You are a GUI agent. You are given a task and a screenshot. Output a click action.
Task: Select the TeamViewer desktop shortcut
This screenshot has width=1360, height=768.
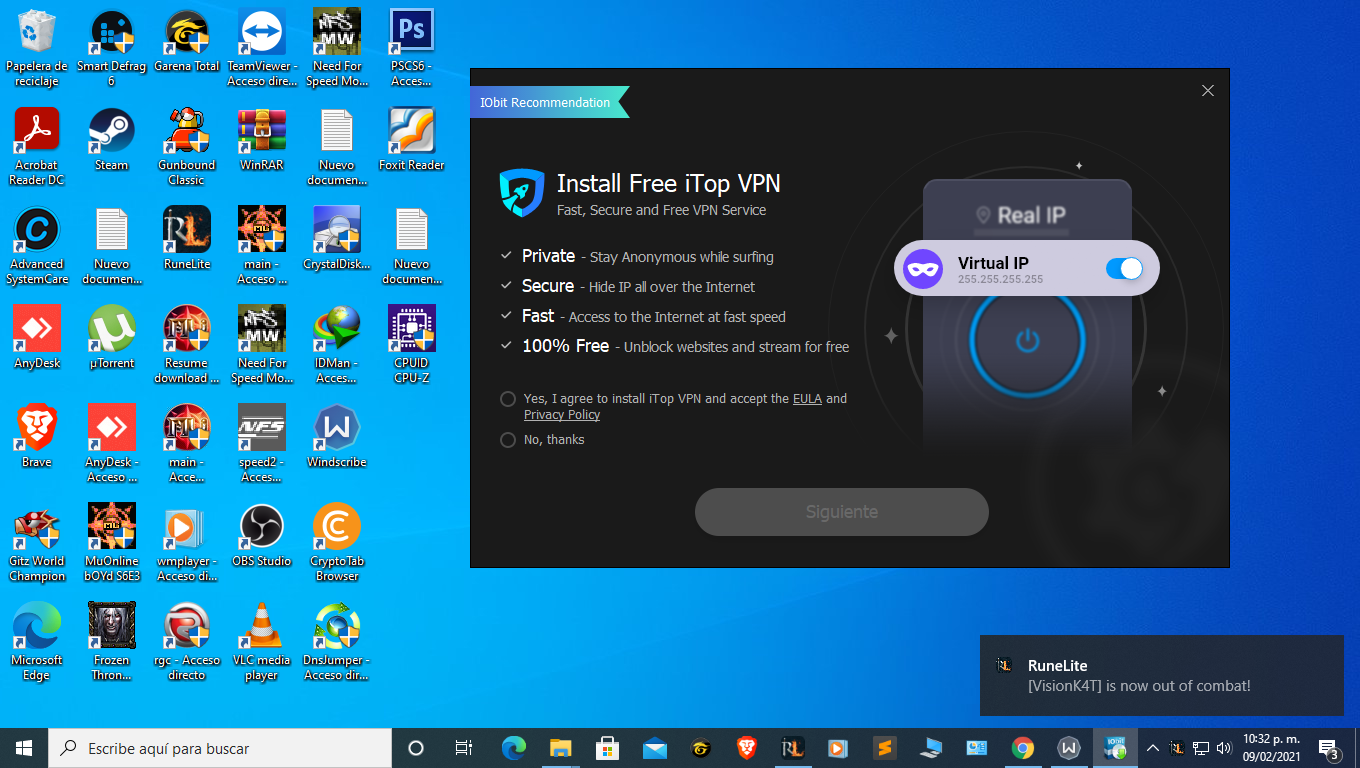pyautogui.click(x=262, y=49)
